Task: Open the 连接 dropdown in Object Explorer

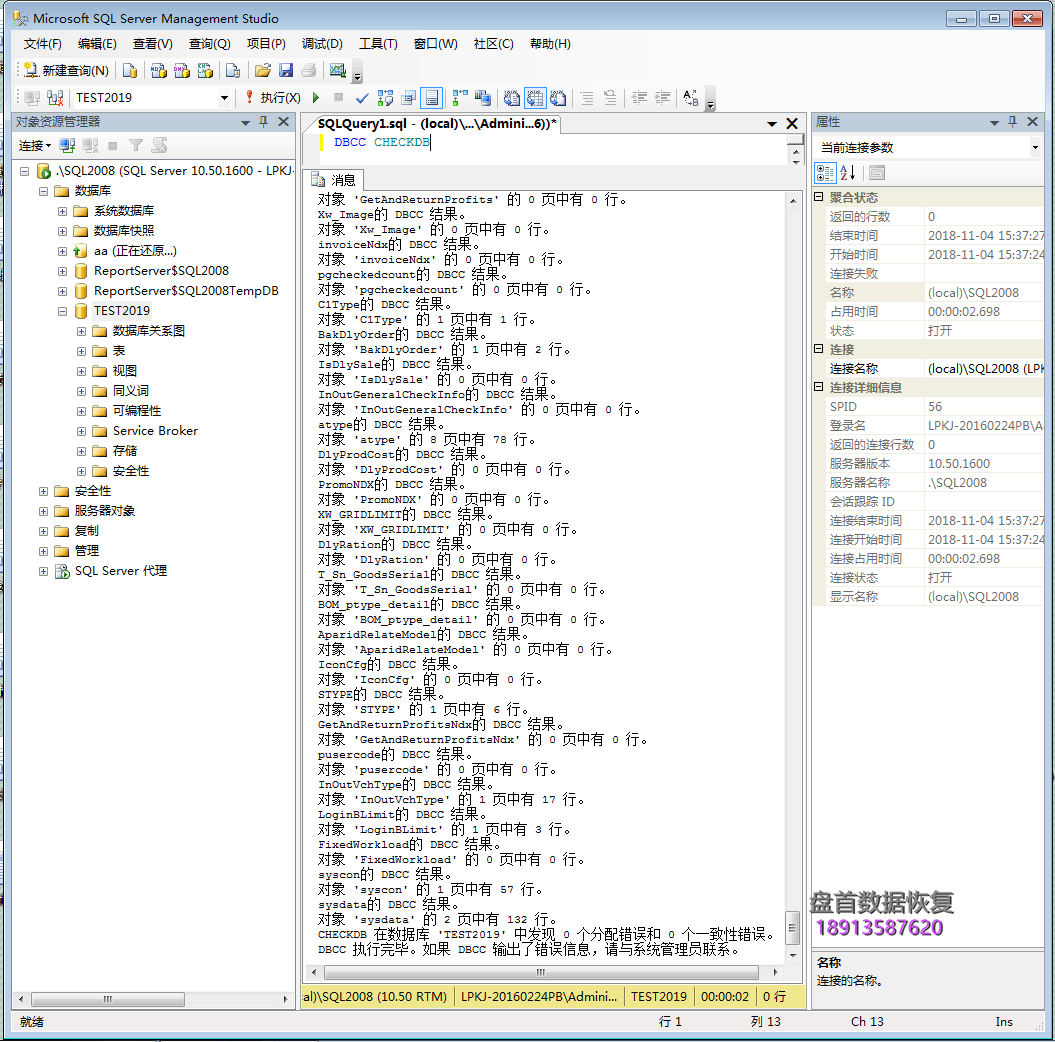Action: (35, 145)
